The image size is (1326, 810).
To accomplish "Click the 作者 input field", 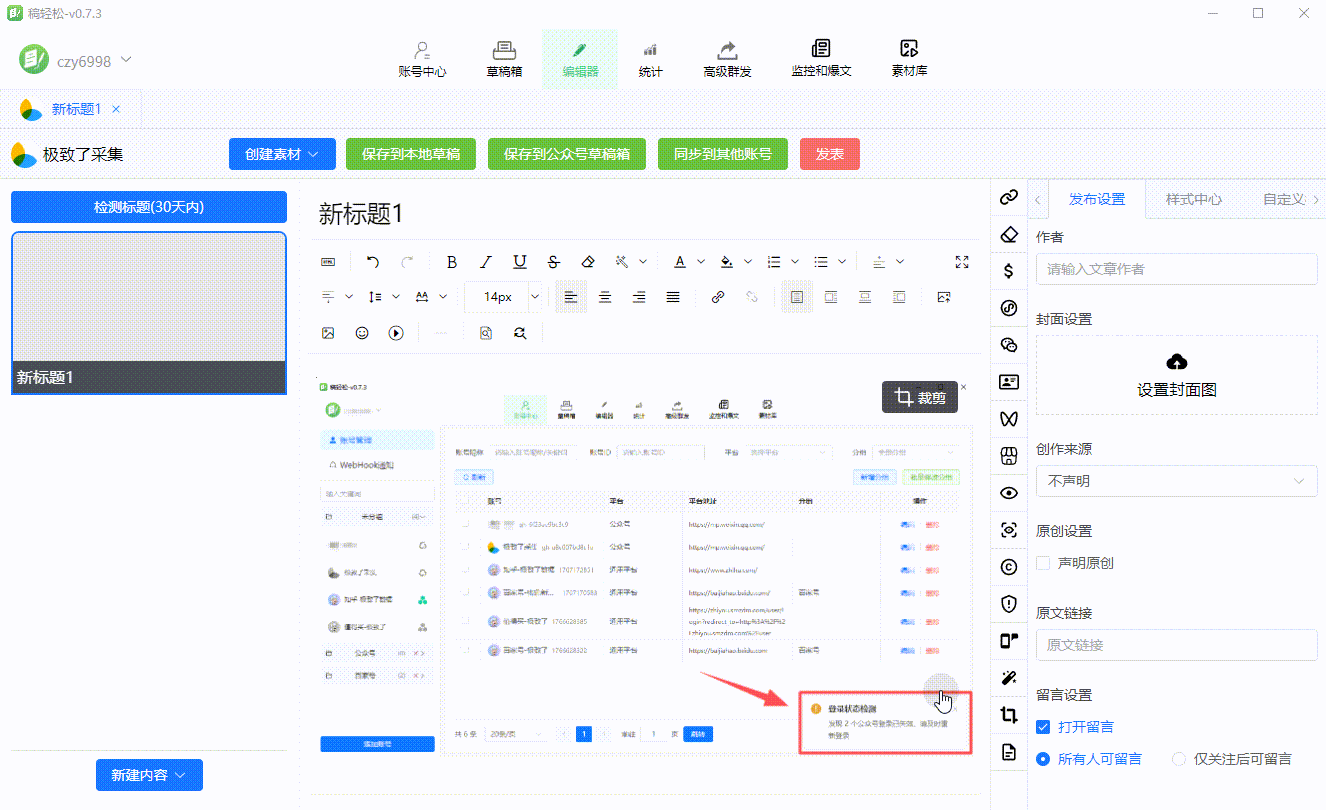I will (1176, 269).
